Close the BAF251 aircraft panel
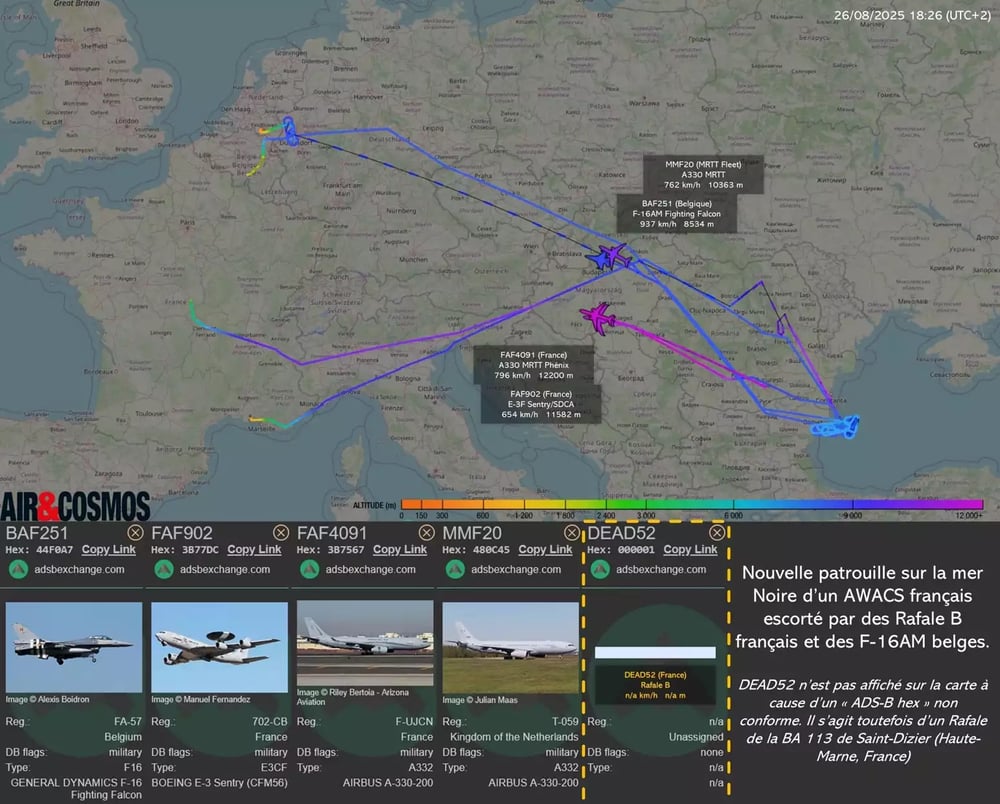This screenshot has height=804, width=1000. [x=135, y=532]
